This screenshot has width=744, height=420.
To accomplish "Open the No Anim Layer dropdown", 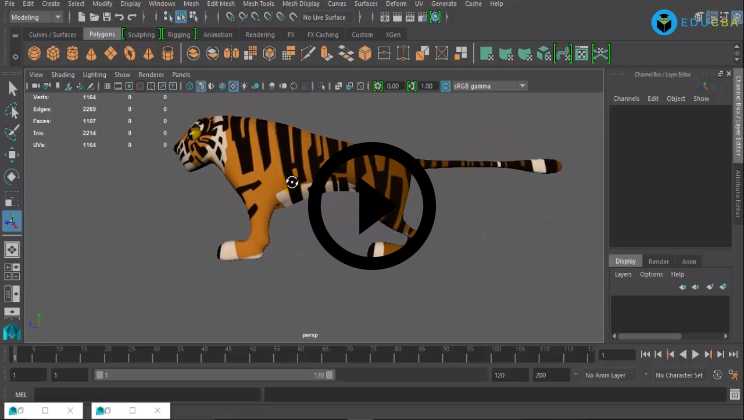I will (x=612, y=375).
